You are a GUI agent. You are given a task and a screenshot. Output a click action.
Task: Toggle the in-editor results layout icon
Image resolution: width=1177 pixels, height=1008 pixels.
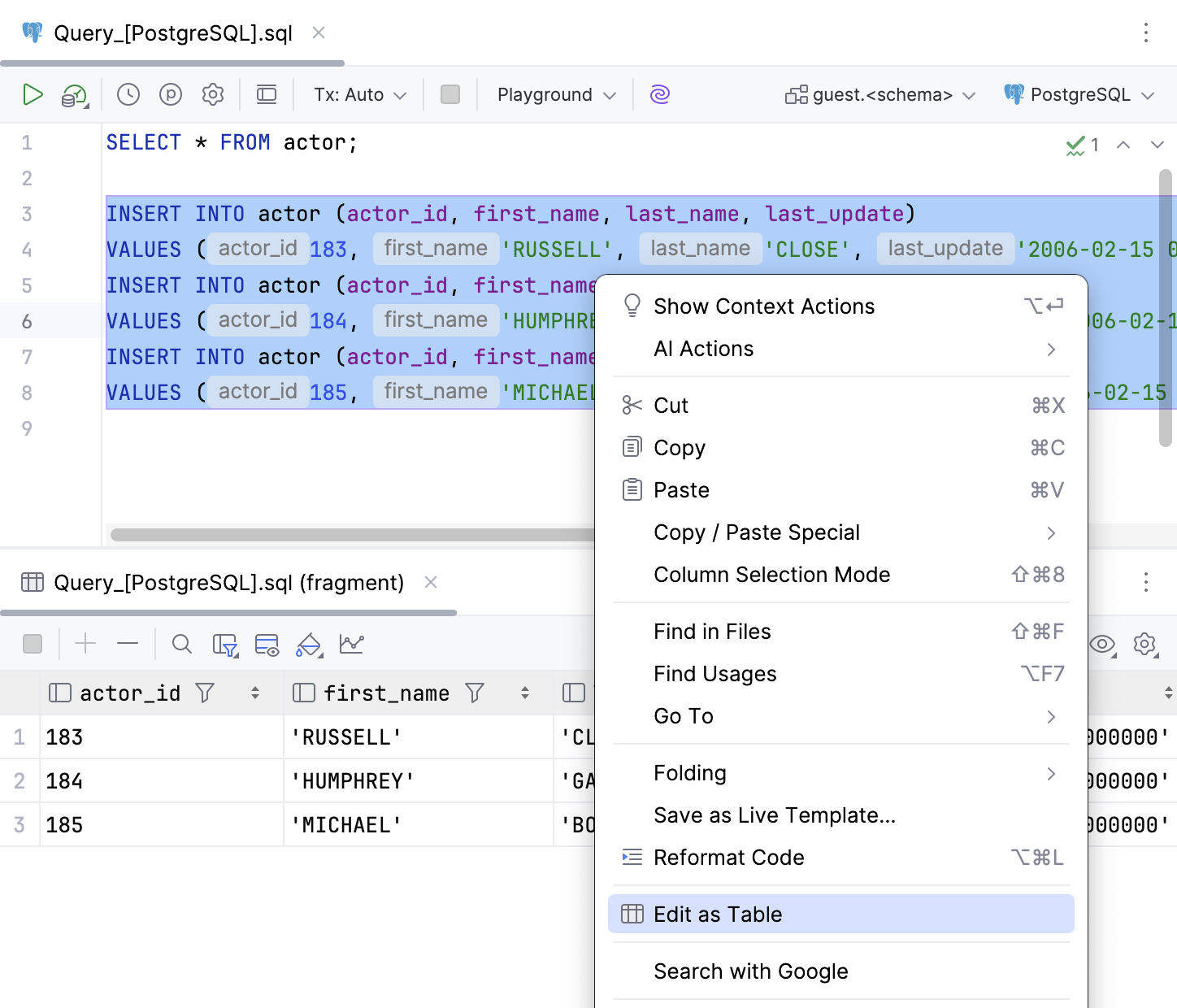pyautogui.click(x=266, y=94)
